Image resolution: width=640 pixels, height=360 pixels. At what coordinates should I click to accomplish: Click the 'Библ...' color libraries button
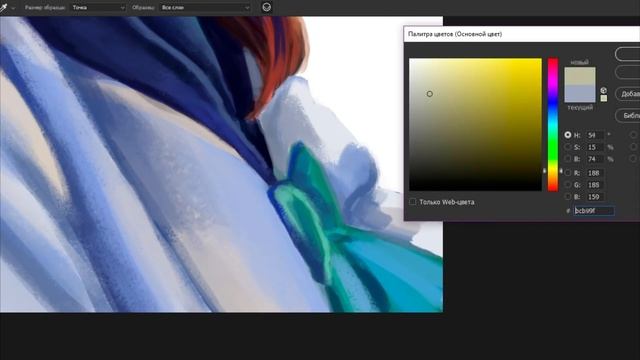tap(628, 116)
